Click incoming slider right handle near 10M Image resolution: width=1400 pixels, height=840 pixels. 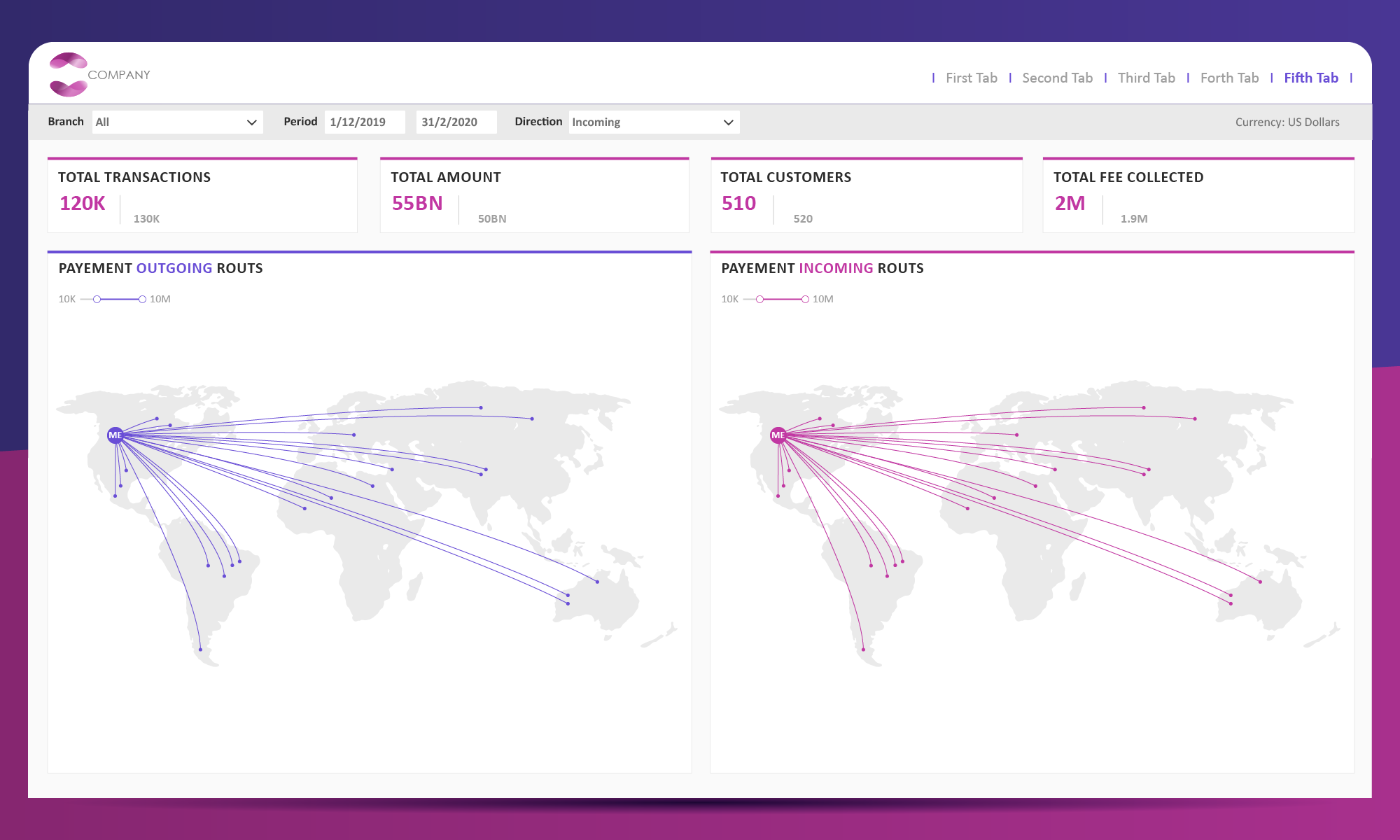(805, 300)
